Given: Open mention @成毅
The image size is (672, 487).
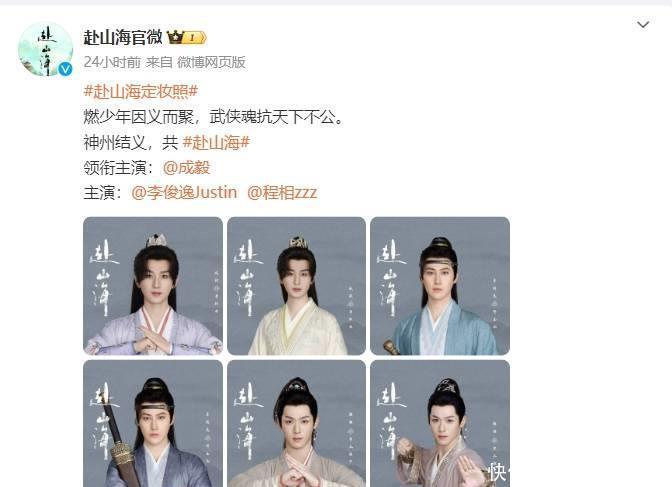Looking at the screenshot, I should (186, 167).
